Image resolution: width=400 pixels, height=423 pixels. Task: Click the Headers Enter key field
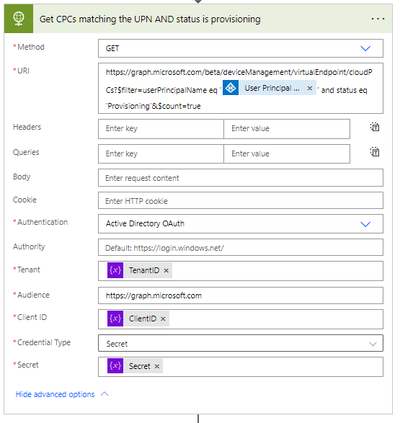[x=161, y=129]
